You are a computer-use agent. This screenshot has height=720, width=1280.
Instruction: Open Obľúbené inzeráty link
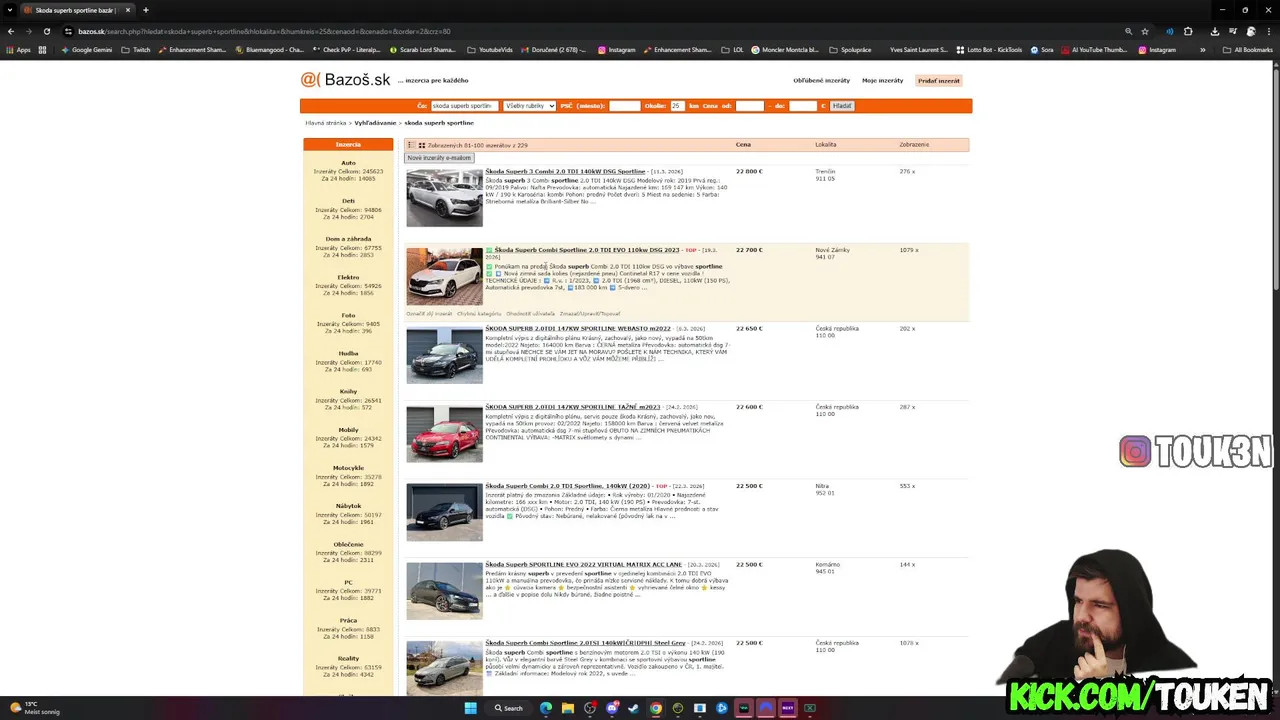coord(821,80)
